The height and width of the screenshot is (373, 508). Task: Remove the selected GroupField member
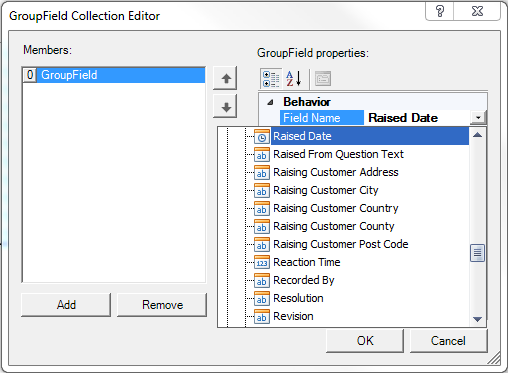click(162, 305)
